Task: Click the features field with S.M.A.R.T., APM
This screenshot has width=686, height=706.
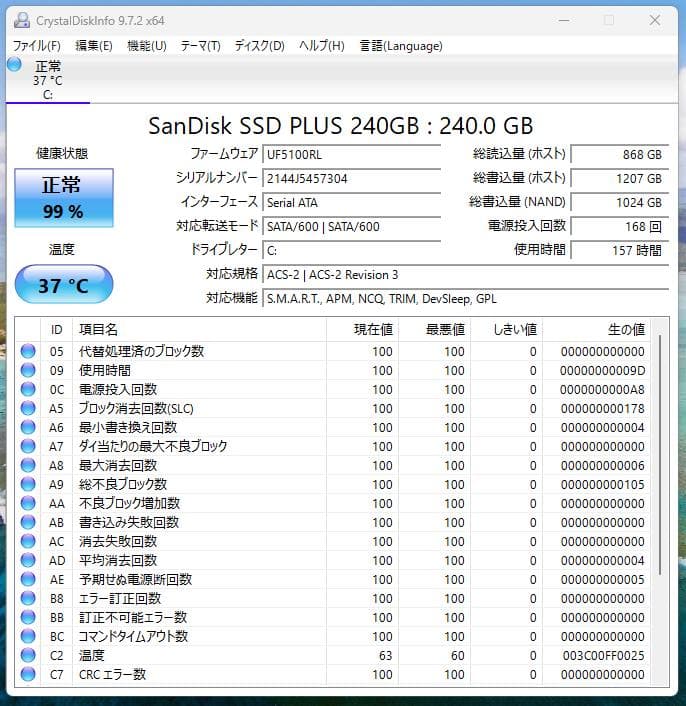Action: 466,298
